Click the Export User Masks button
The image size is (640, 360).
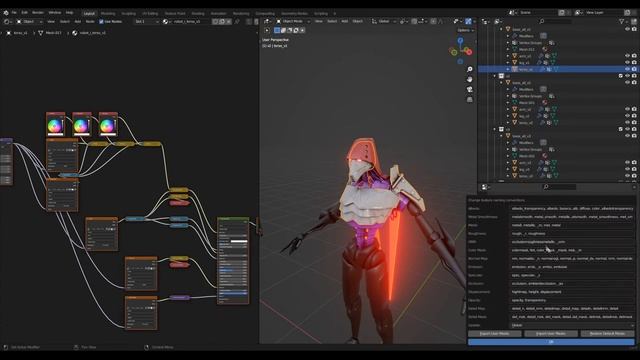point(495,333)
